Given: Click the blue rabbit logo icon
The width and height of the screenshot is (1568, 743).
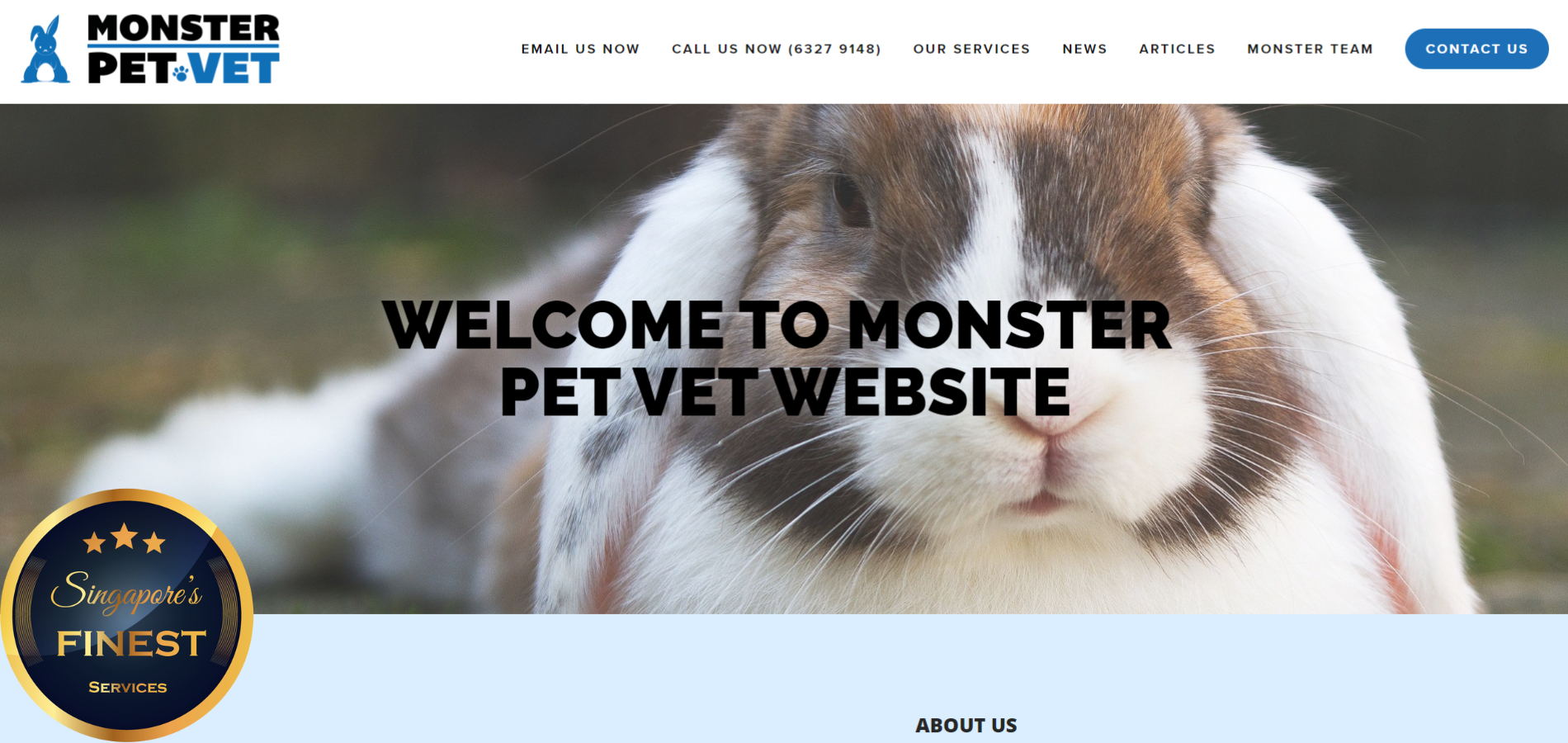Looking at the screenshot, I should click(x=45, y=50).
